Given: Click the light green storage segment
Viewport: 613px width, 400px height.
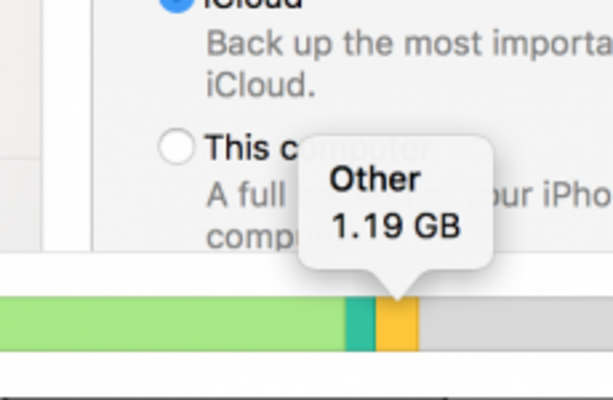Looking at the screenshot, I should pos(170,326).
